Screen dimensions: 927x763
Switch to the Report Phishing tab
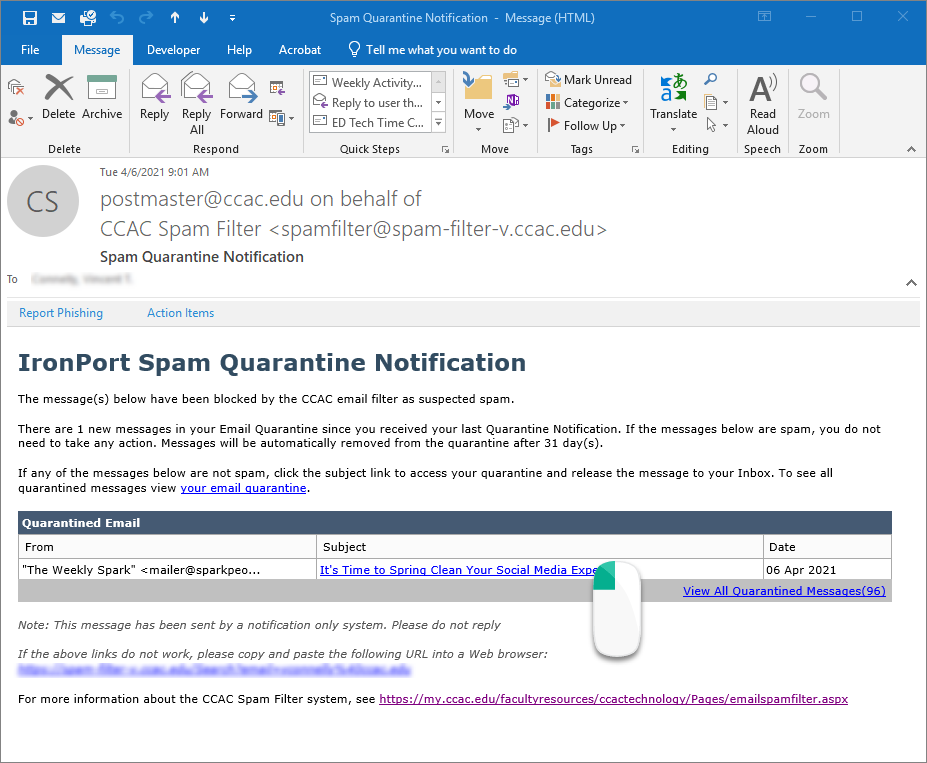tap(61, 313)
